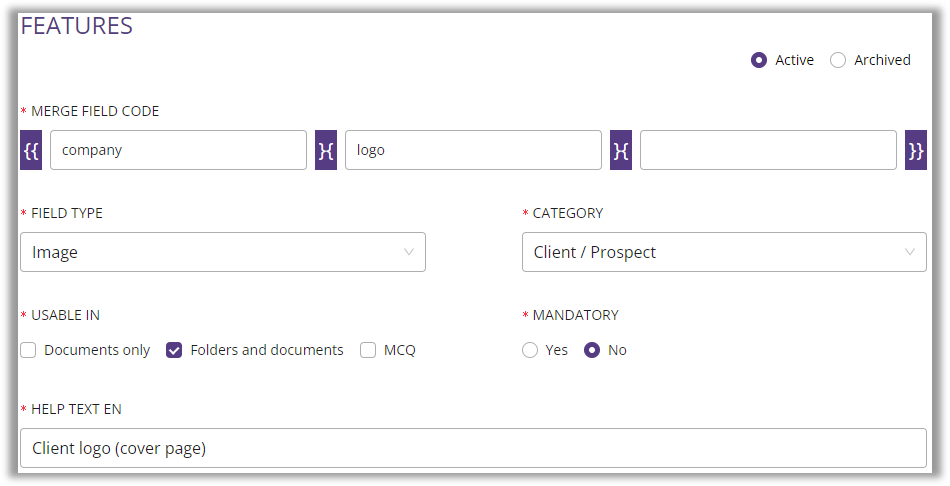
Task: Enable the Documents only checkbox
Action: (x=28, y=350)
